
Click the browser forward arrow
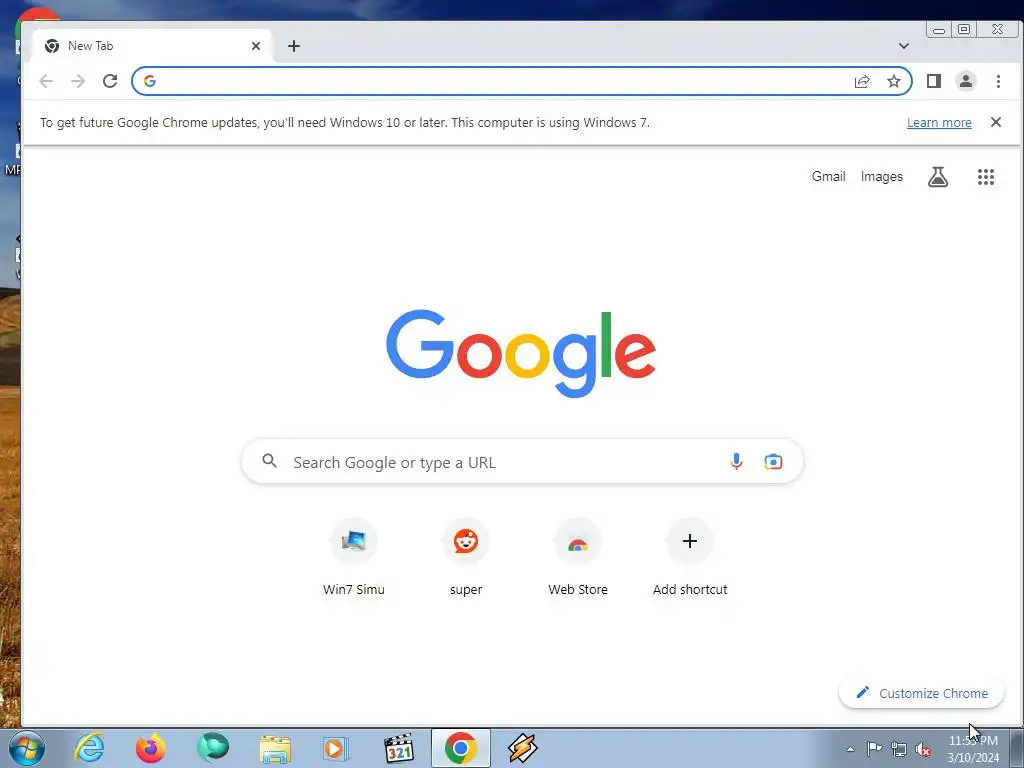coord(78,81)
